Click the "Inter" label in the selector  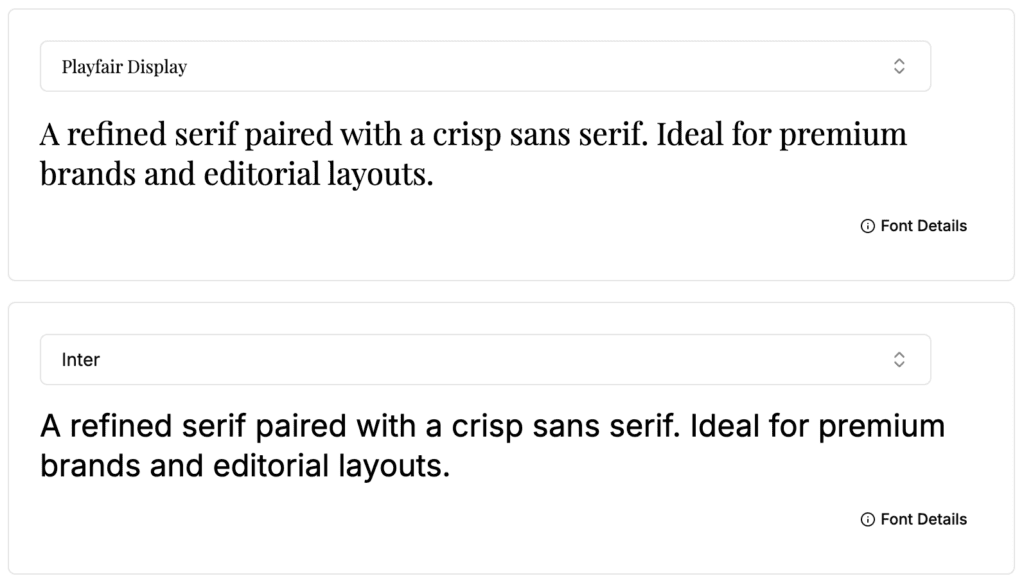(81, 360)
